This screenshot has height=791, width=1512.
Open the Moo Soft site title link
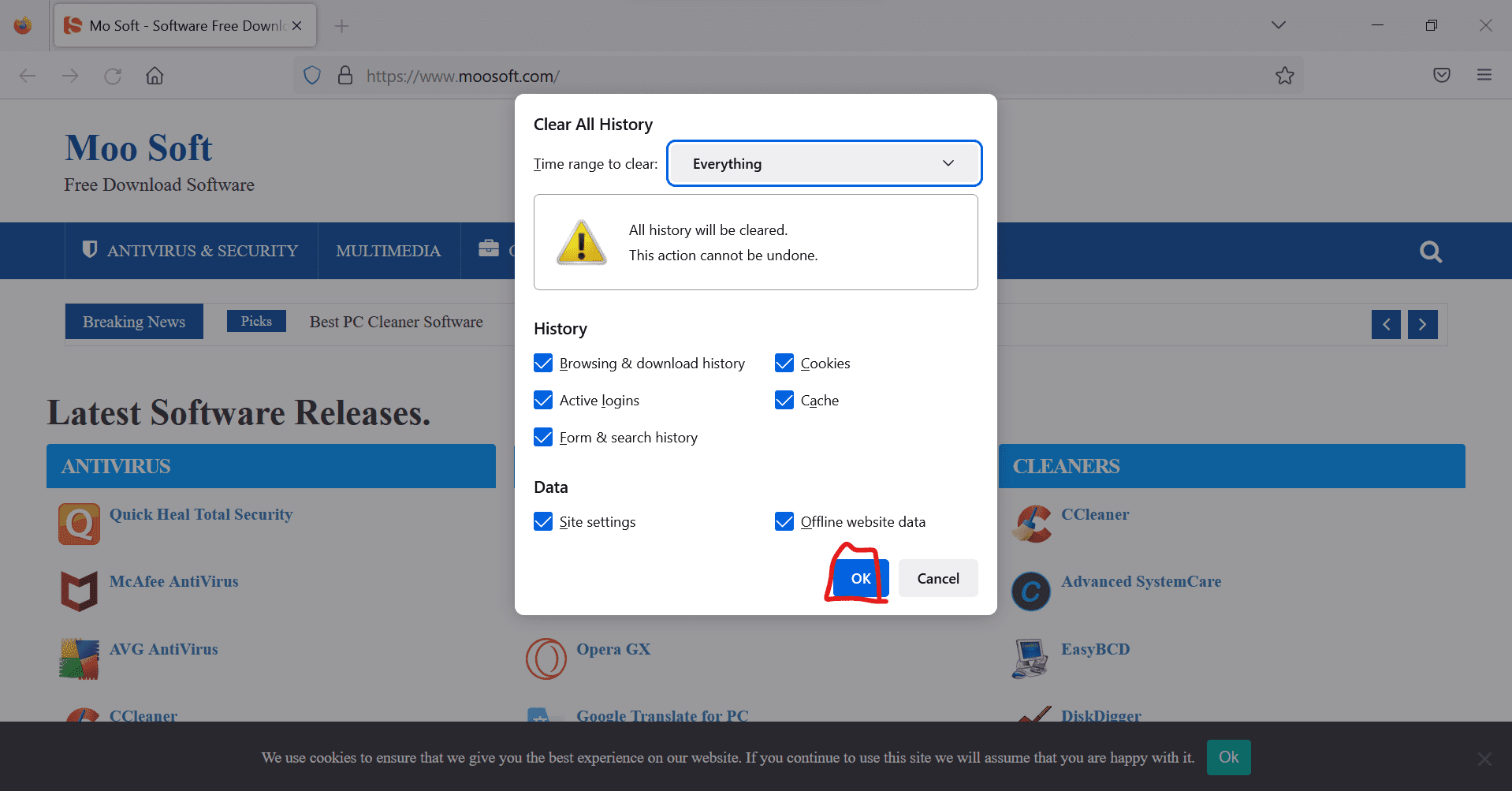coord(139,147)
